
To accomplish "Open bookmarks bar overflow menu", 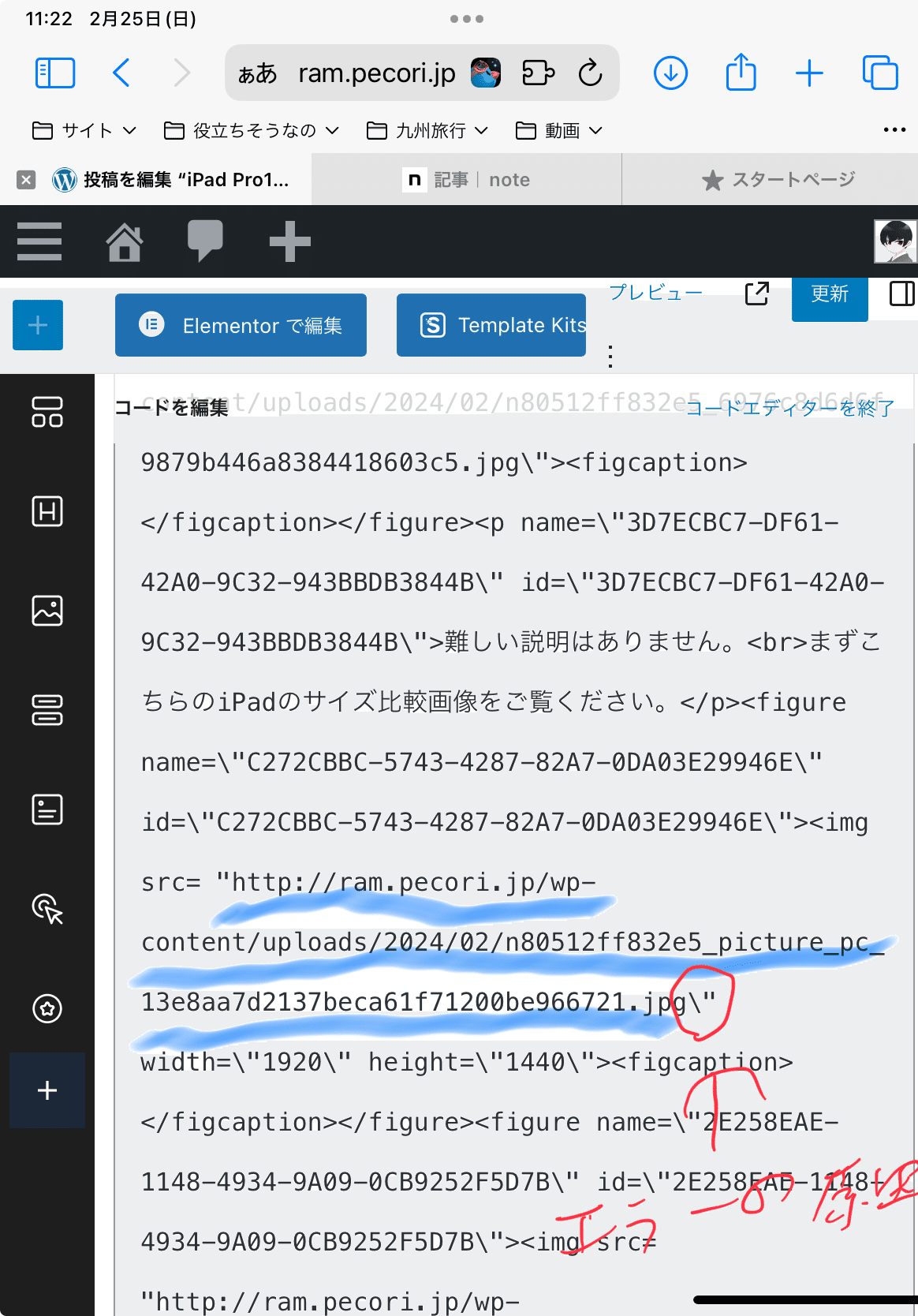I will coord(894,130).
